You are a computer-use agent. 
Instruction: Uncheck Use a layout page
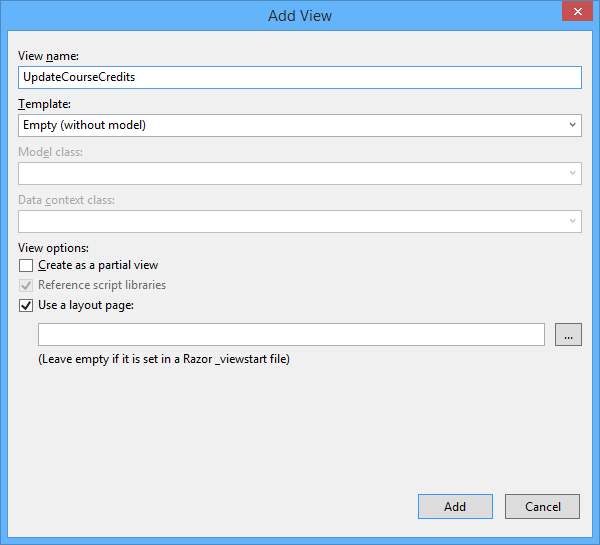click(26, 305)
